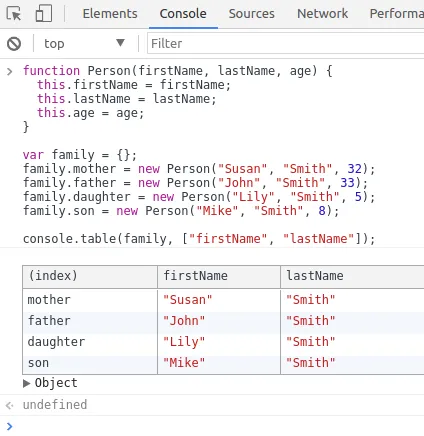
Task: Activate the inspect element picker icon
Action: (x=13, y=14)
